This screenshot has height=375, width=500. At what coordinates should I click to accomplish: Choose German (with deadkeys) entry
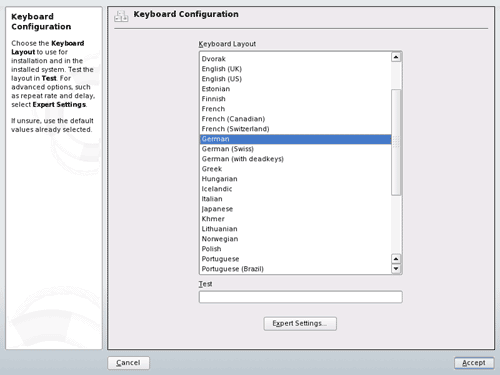point(295,159)
